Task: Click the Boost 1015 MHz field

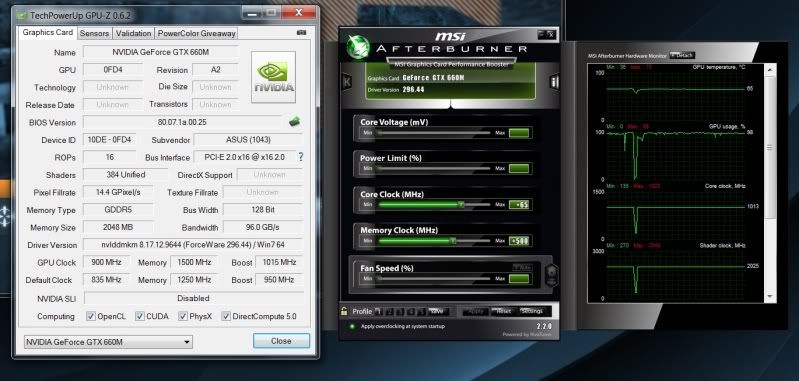Action: [x=279, y=262]
